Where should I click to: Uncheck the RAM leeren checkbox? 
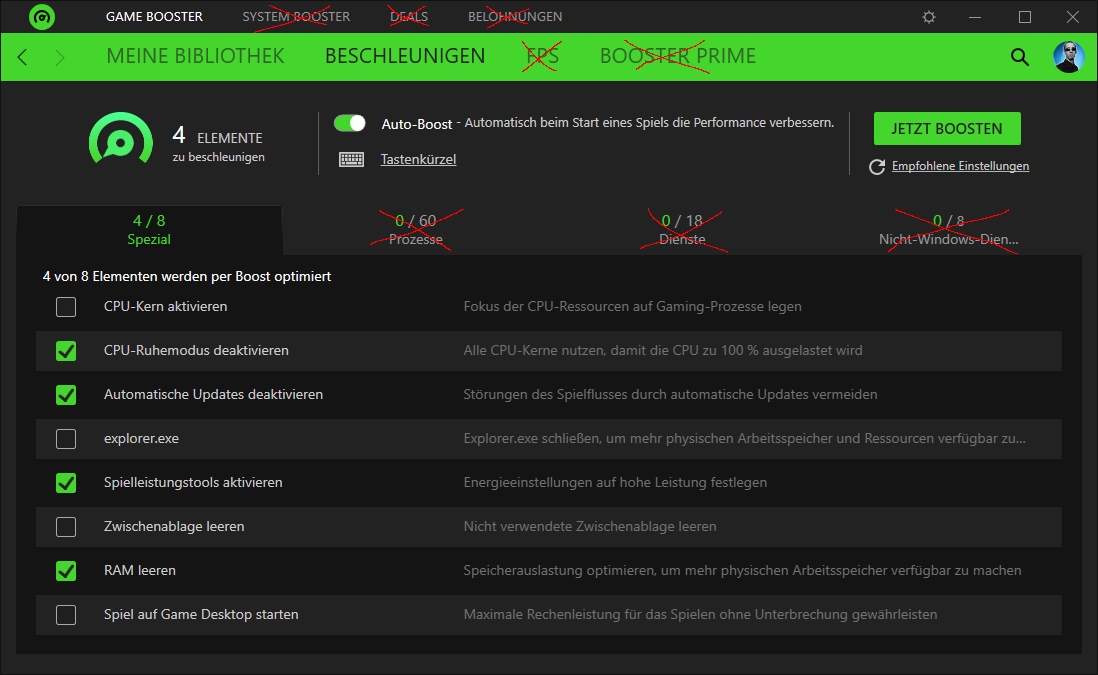pyautogui.click(x=66, y=571)
